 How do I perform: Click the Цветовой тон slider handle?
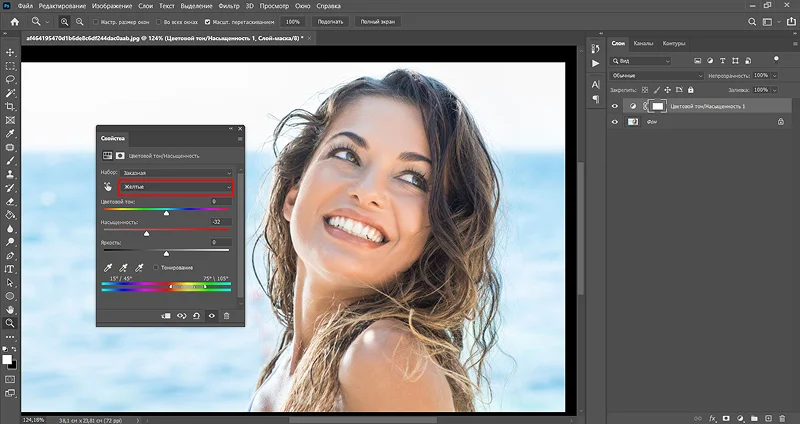coord(166,213)
